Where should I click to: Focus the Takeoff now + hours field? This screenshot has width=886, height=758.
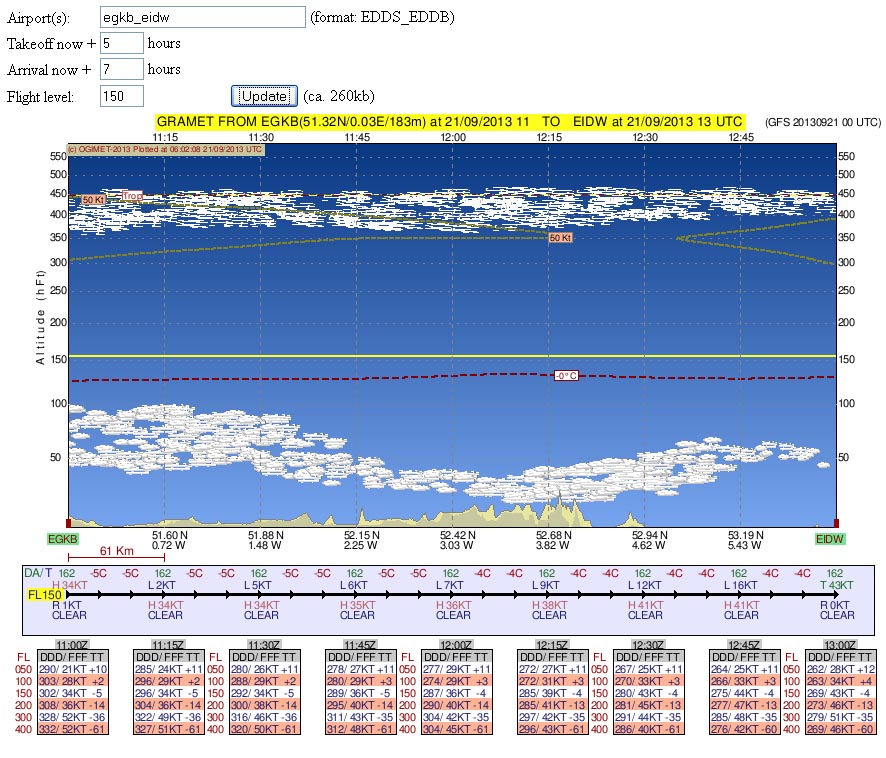coord(121,44)
